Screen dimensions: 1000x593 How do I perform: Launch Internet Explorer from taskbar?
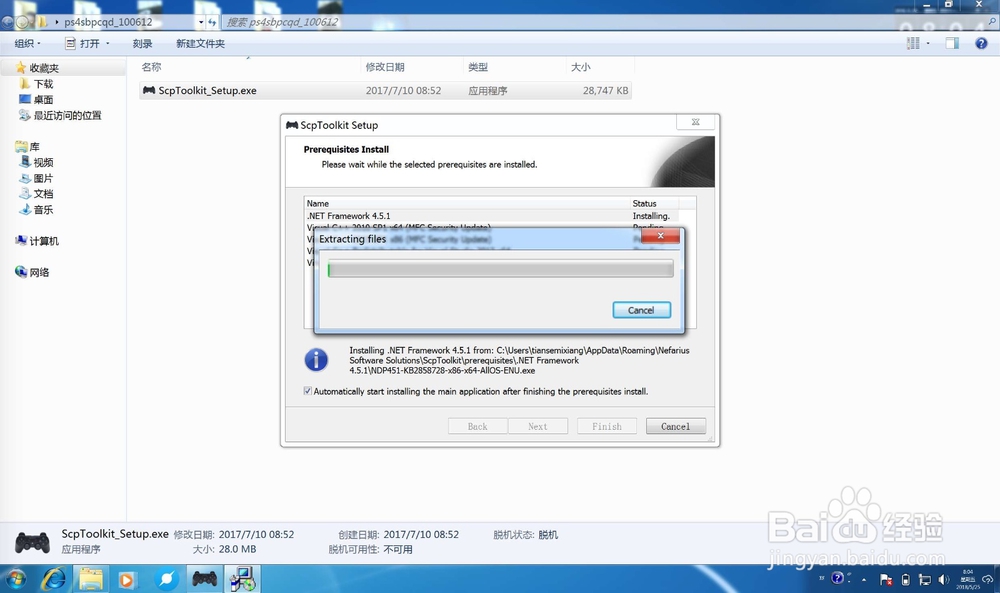tap(54, 579)
